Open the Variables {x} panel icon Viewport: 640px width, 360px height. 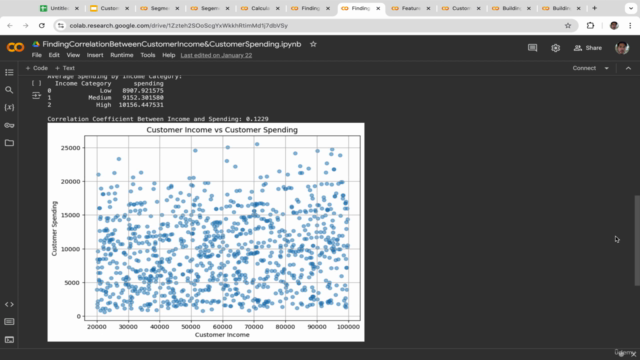(9, 107)
